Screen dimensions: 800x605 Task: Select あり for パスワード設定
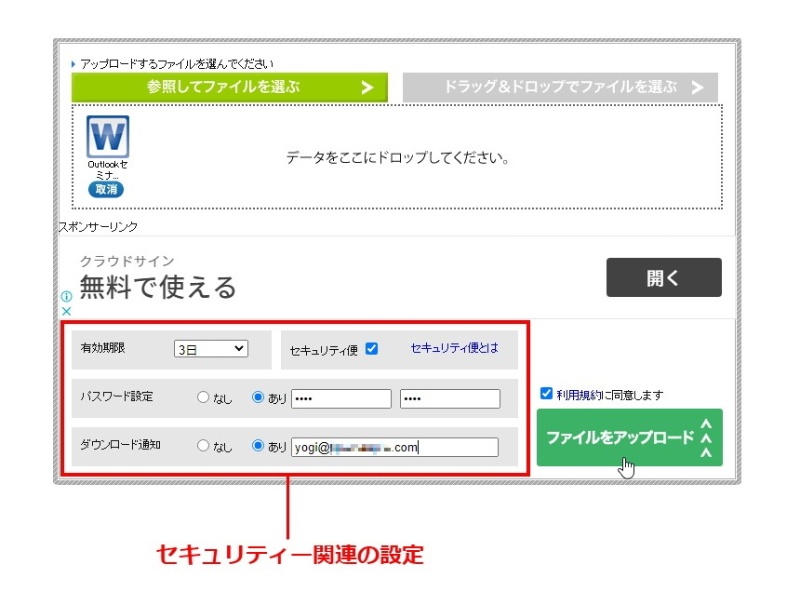258,397
